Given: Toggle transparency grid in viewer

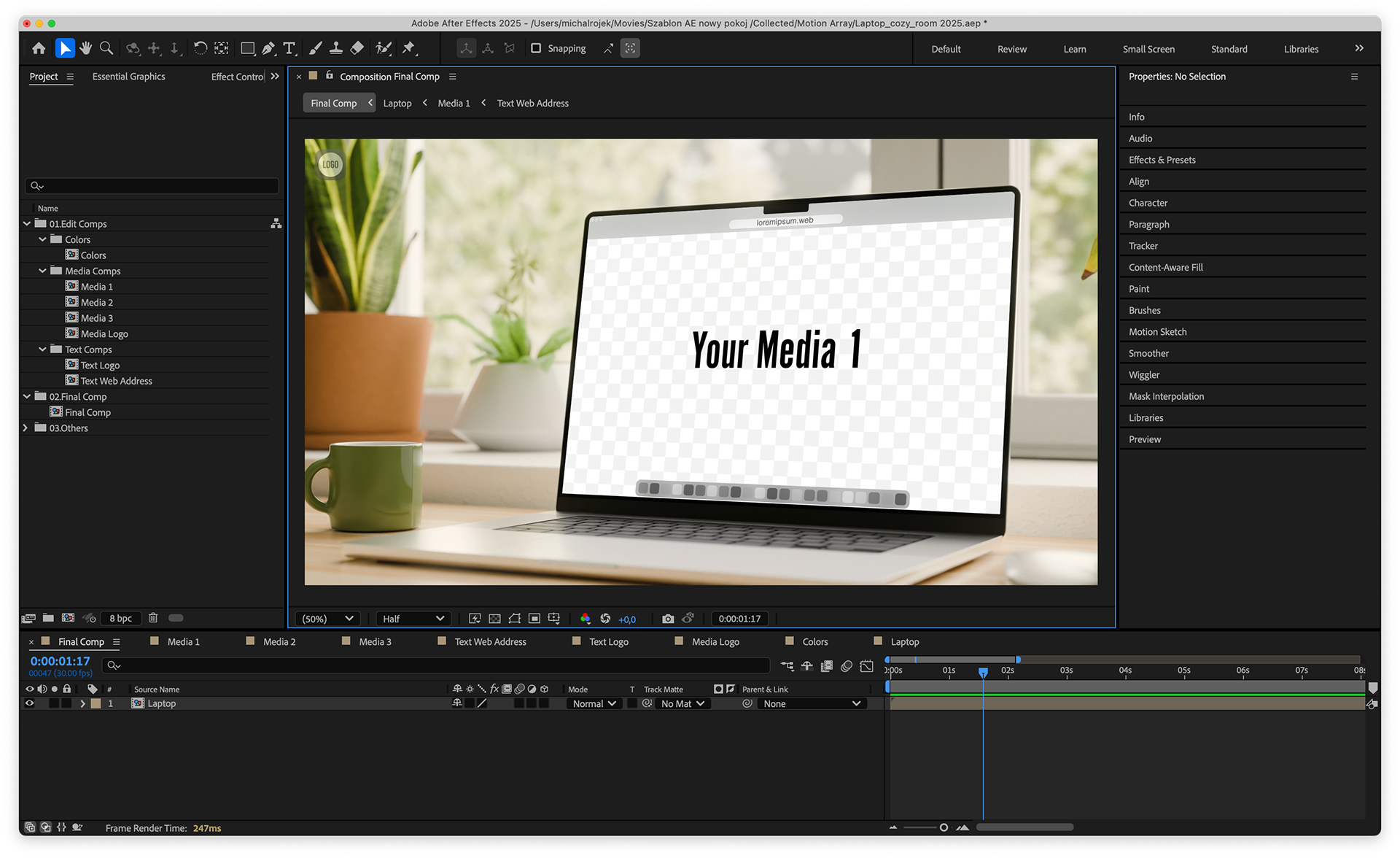Looking at the screenshot, I should pyautogui.click(x=494, y=619).
